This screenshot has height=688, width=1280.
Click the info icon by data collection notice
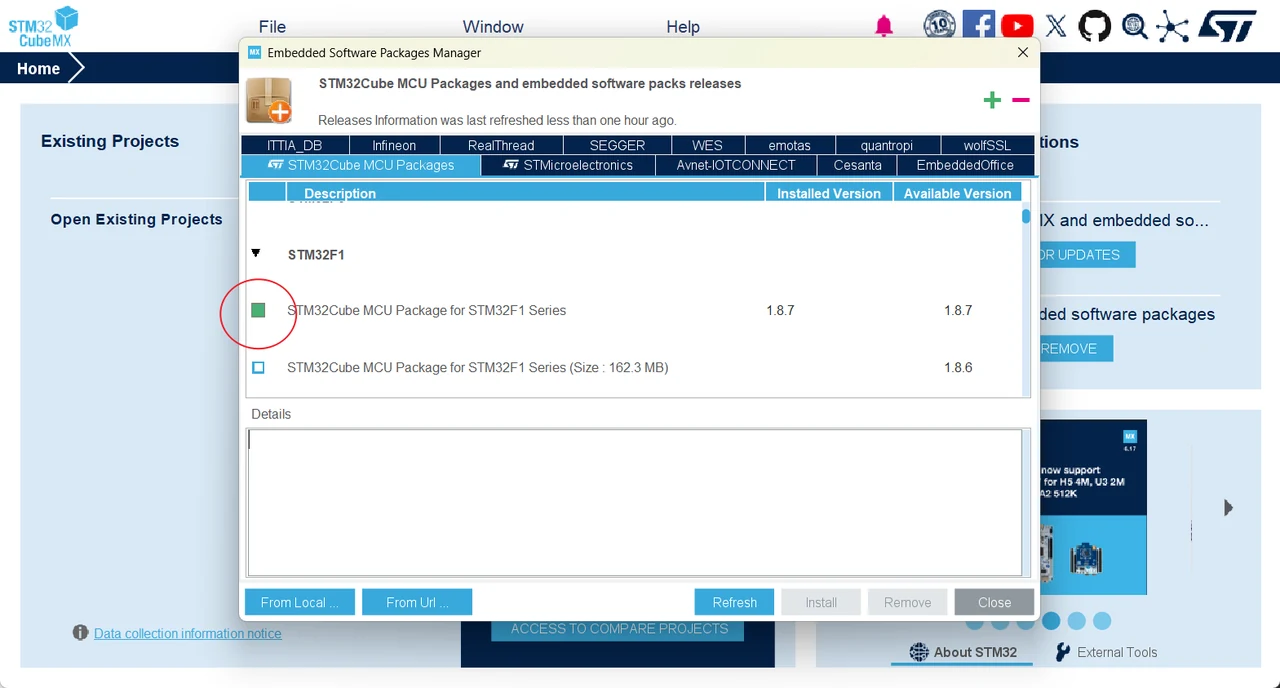[x=80, y=632]
